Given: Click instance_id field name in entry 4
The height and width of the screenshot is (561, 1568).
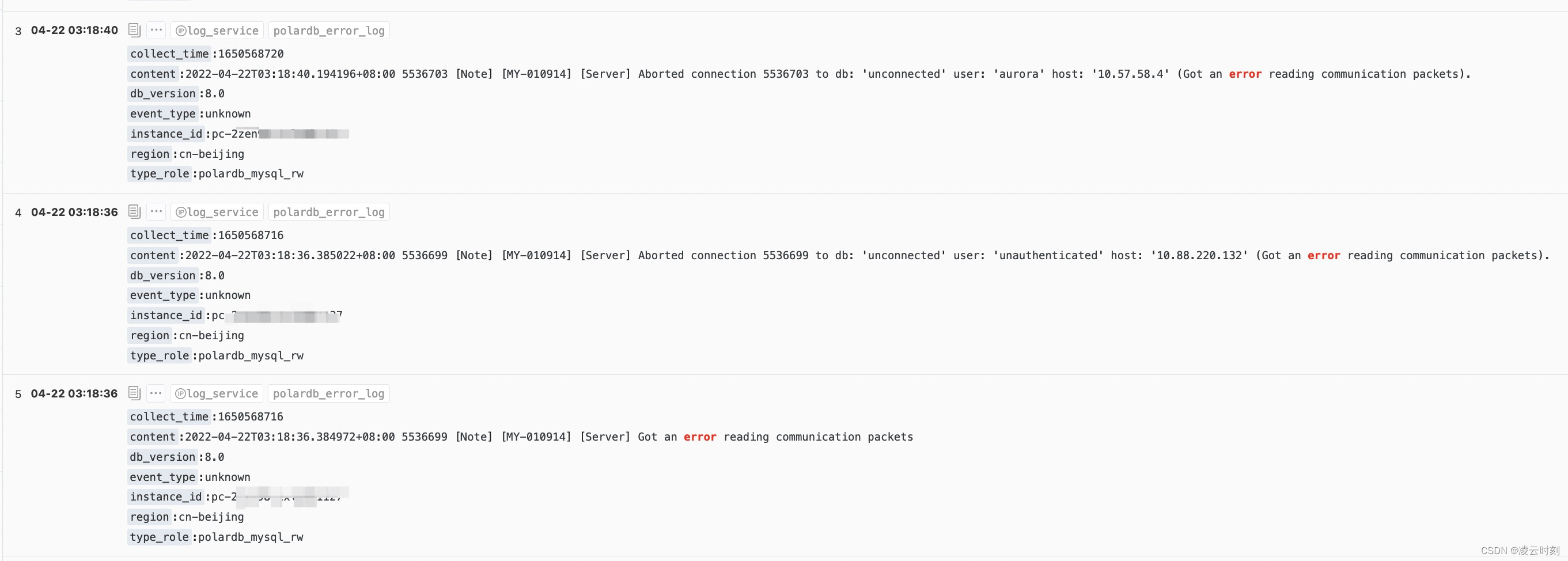Looking at the screenshot, I should tap(166, 314).
